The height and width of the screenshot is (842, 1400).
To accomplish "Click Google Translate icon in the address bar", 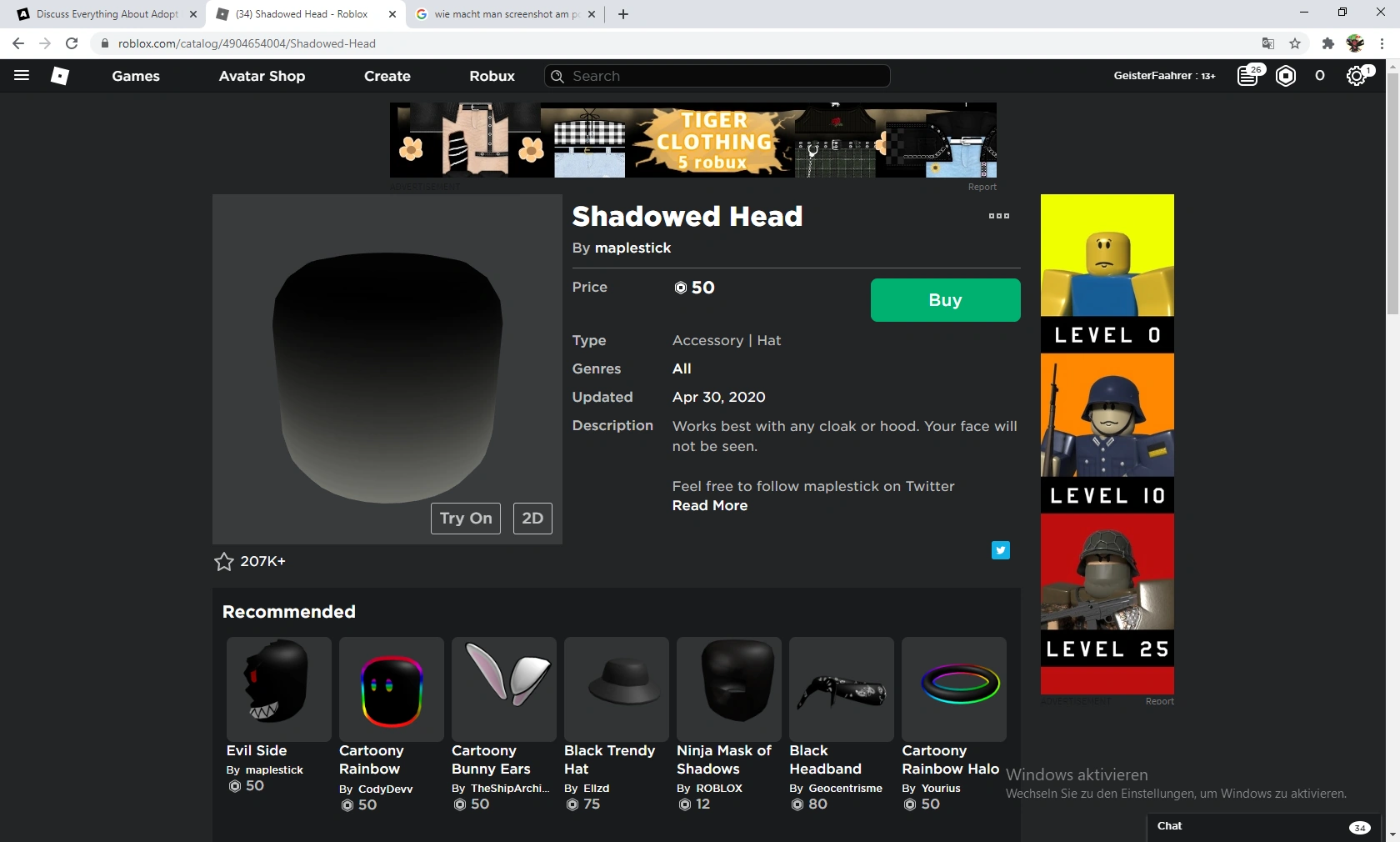I will pos(1267,43).
